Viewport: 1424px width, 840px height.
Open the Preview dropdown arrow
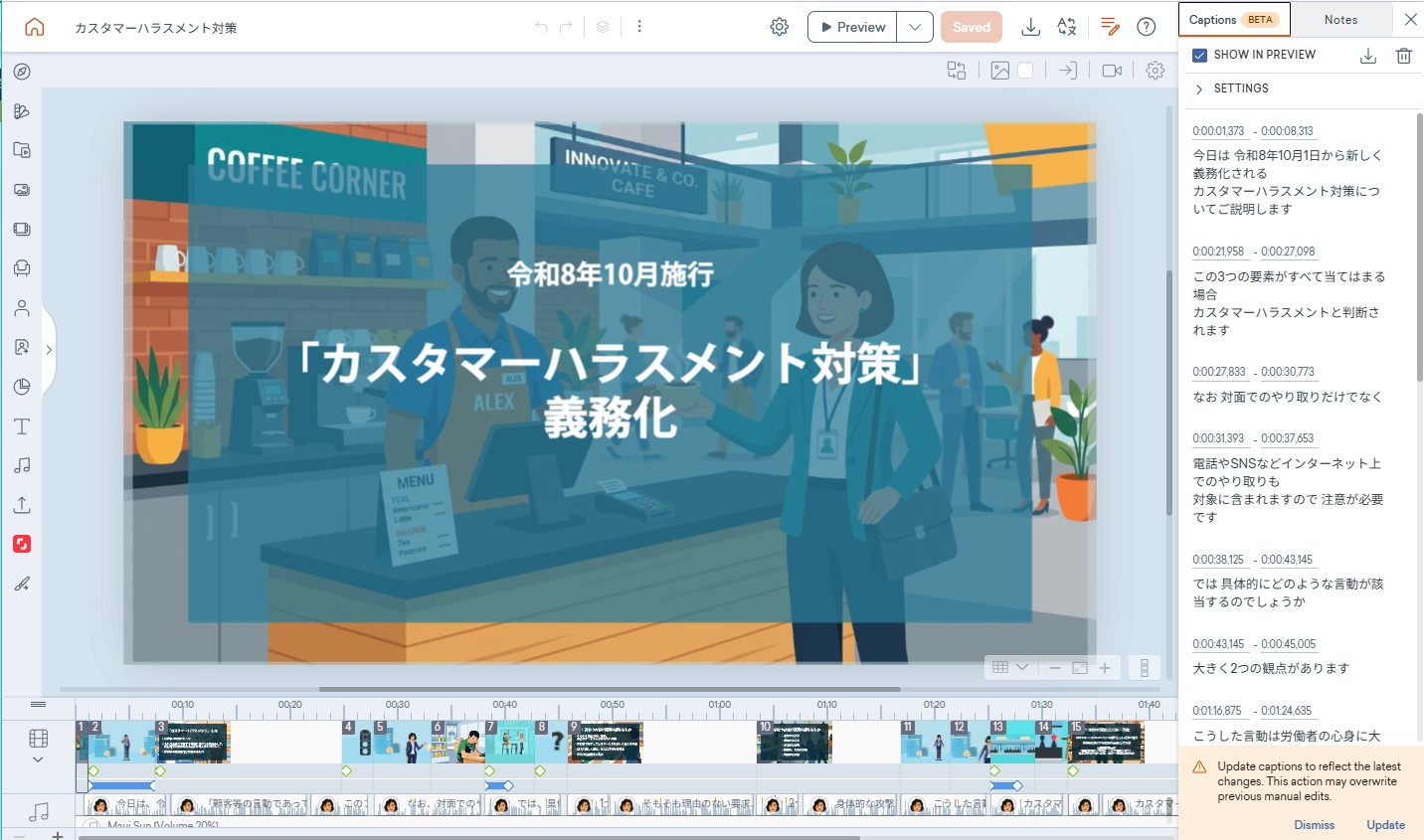(915, 27)
